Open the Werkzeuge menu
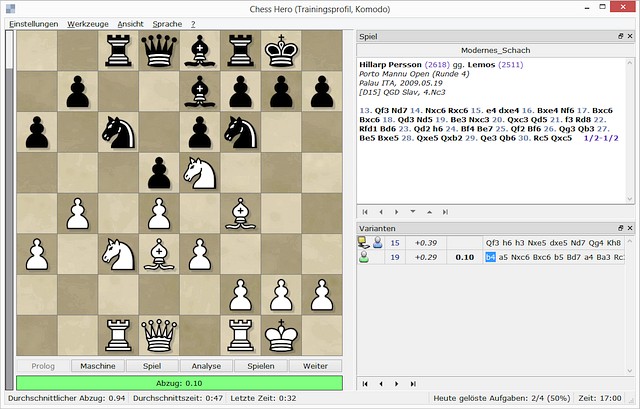Screen dimensions: 640x409 coord(88,24)
